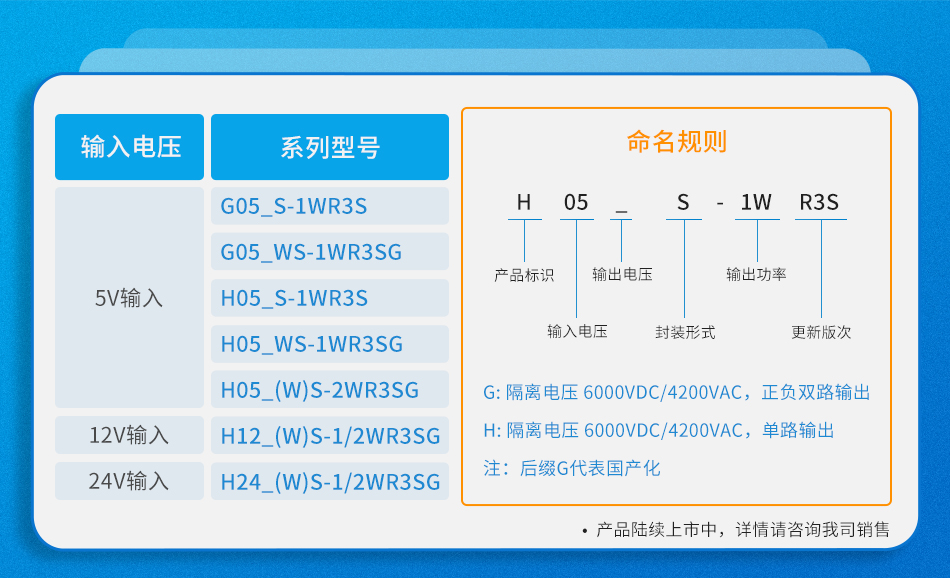Screen dimensions: 950x578
Task: Click the 命名规则 heading
Action: (x=676, y=141)
